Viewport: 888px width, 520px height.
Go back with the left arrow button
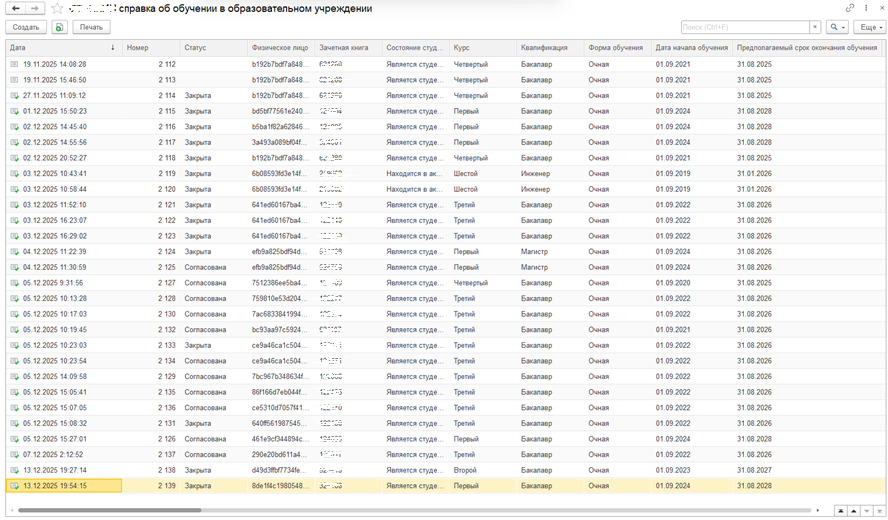click(16, 8)
